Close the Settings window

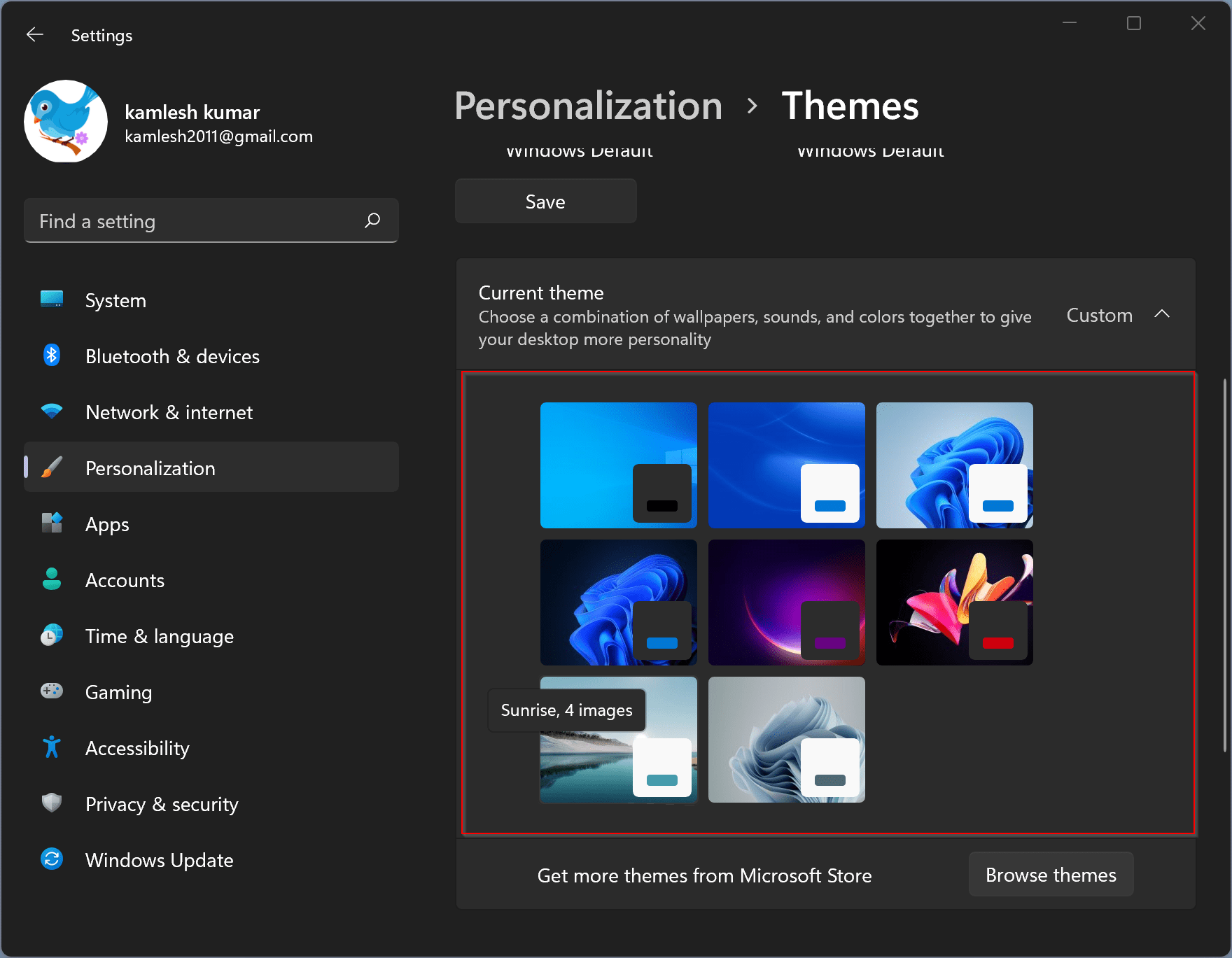click(x=1198, y=23)
